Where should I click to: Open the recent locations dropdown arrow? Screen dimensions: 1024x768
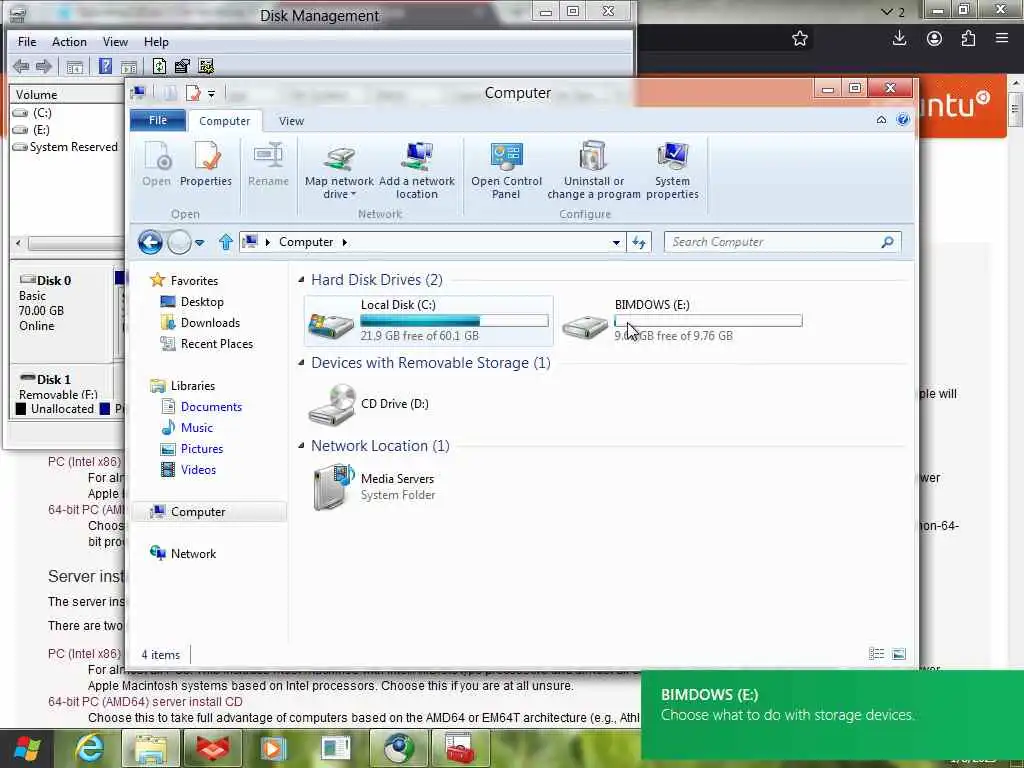tap(199, 242)
